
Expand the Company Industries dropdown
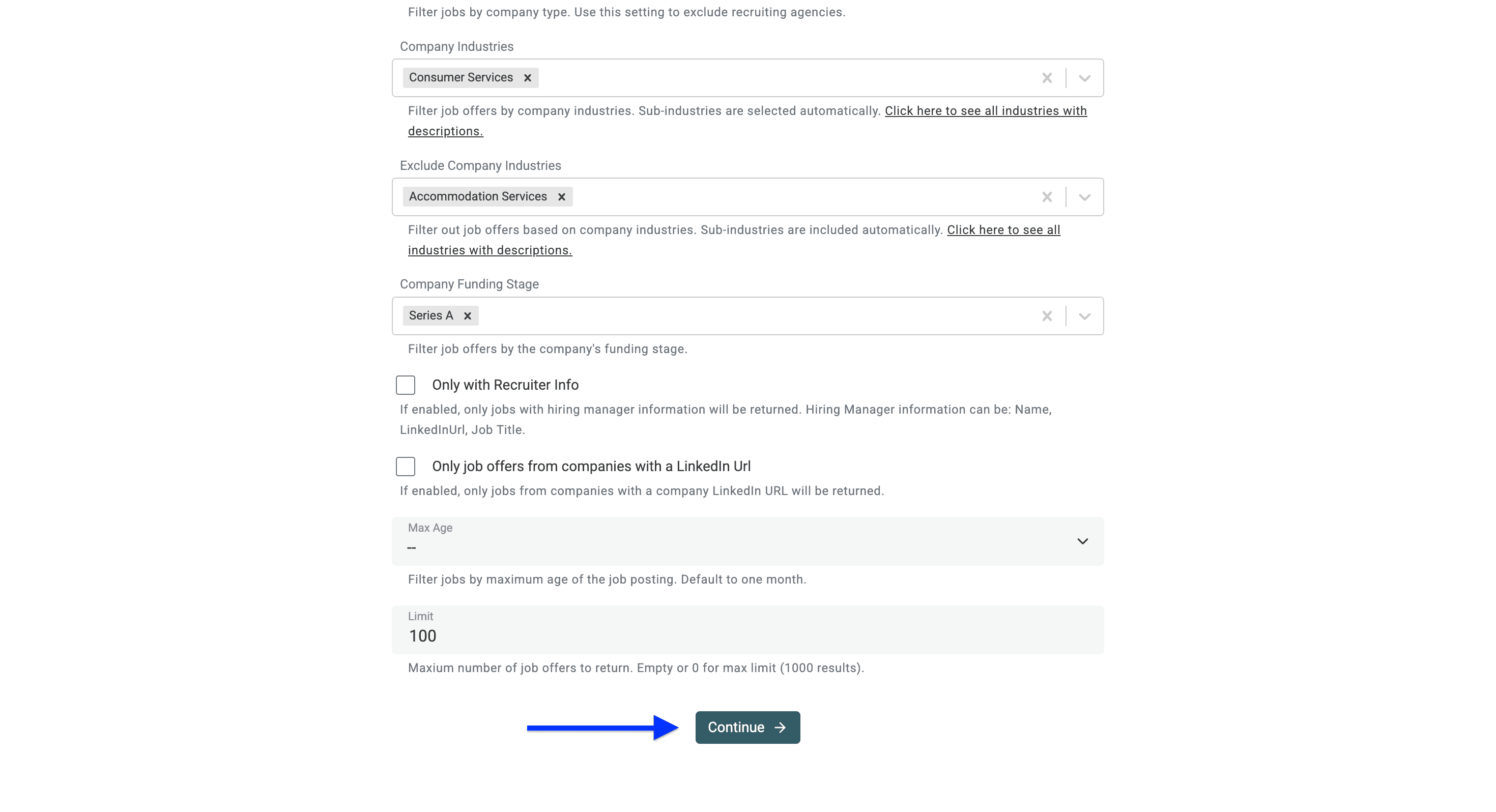click(1085, 77)
